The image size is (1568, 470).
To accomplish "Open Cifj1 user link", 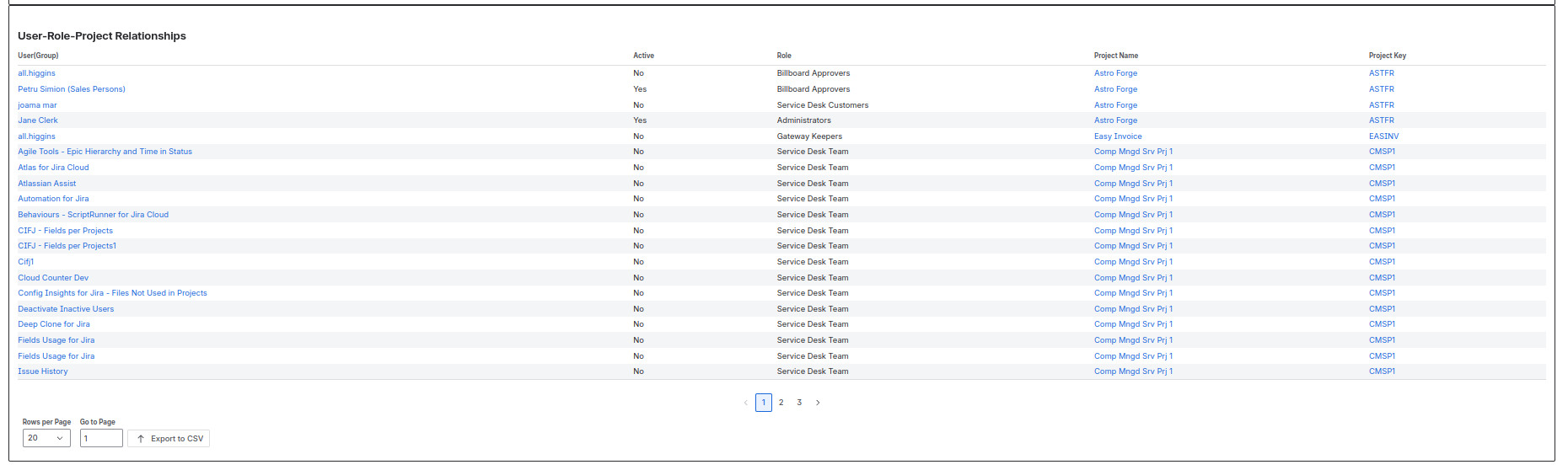I will tap(26, 262).
